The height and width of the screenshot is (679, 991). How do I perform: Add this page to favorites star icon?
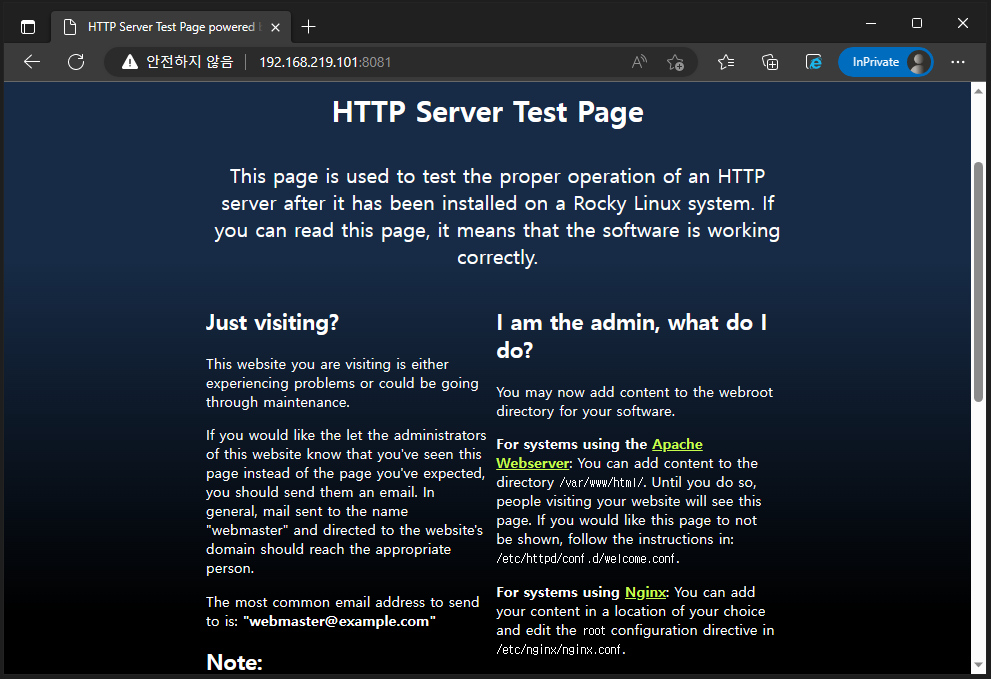pyautogui.click(x=675, y=62)
